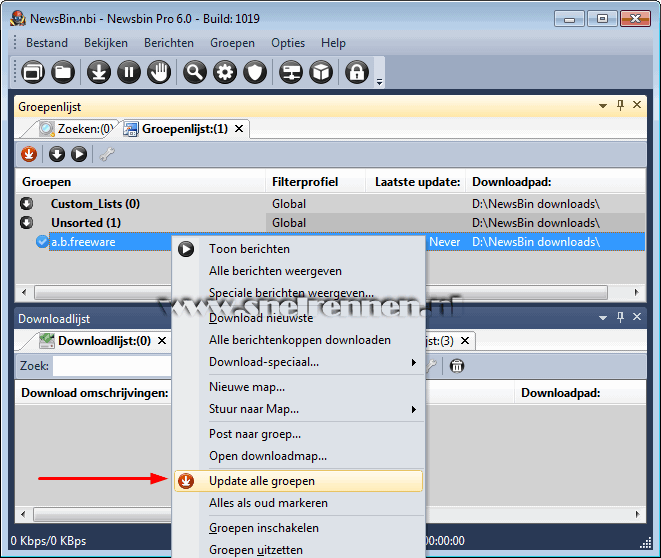
Task: Click the cube box toolbar icon
Action: 321,72
